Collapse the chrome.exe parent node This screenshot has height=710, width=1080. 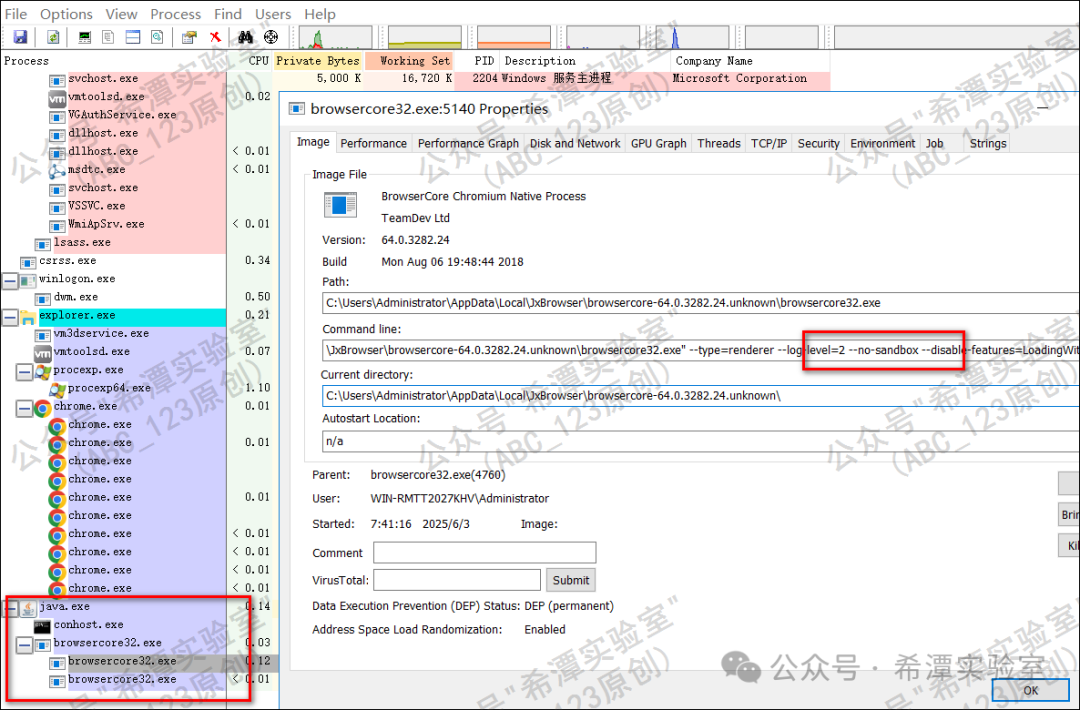[24, 407]
